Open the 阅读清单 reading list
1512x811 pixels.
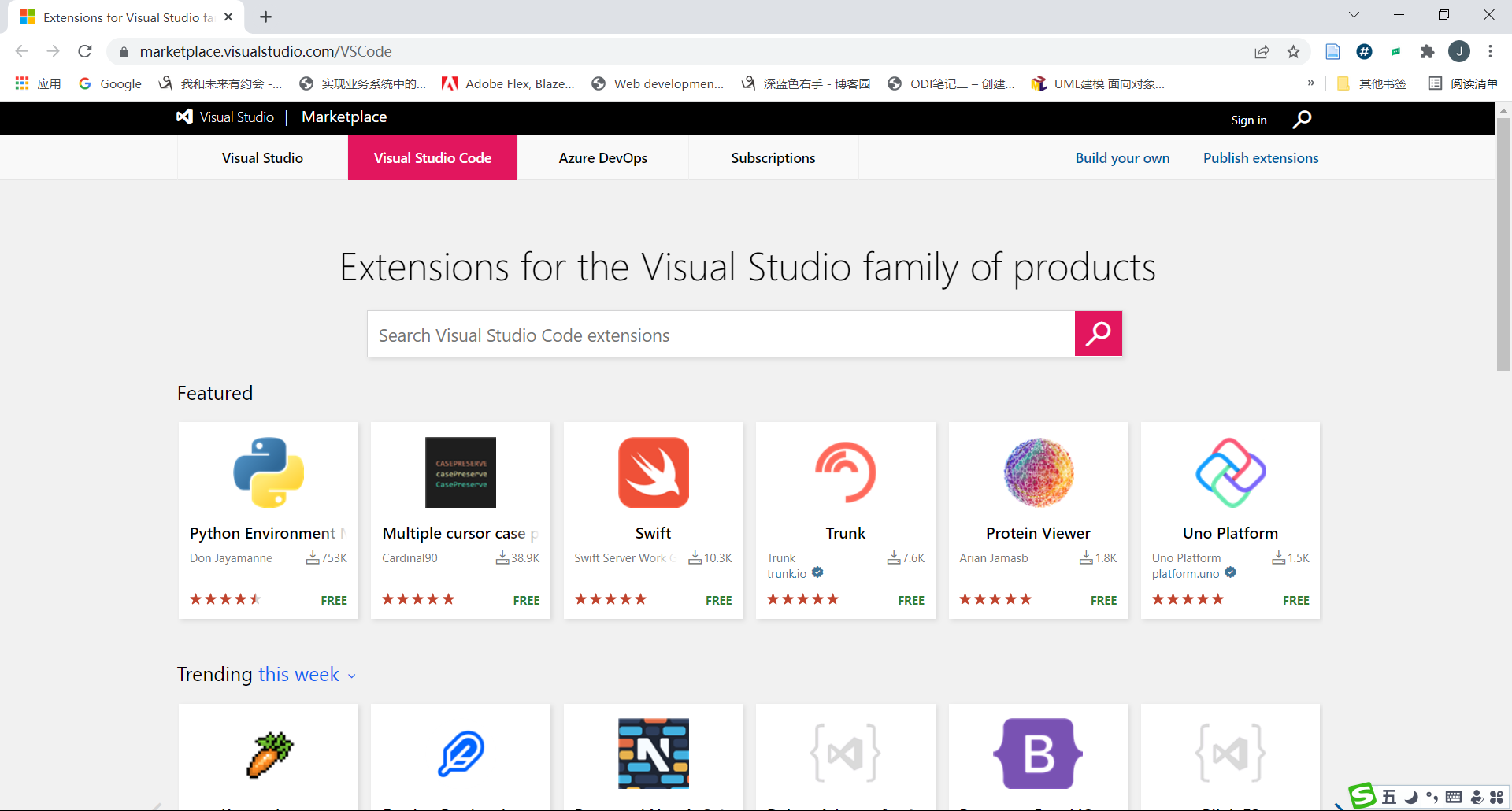click(1463, 83)
